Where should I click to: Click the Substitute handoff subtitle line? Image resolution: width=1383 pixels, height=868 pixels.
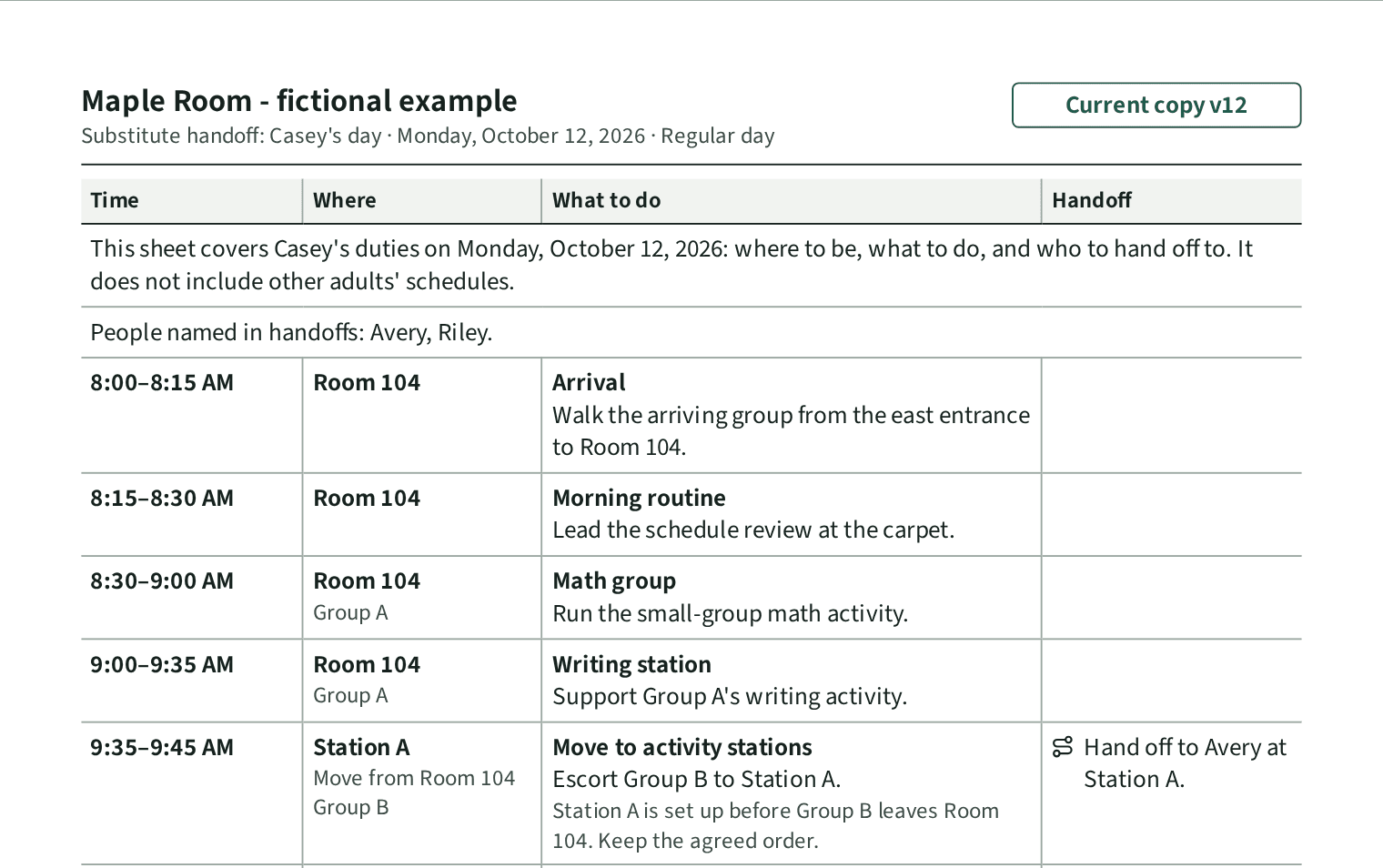(x=428, y=136)
